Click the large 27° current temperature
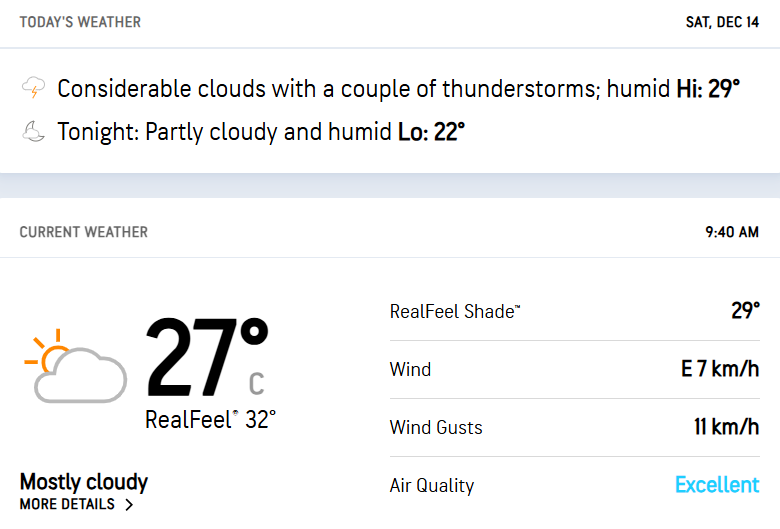The width and height of the screenshot is (780, 529). [207, 357]
